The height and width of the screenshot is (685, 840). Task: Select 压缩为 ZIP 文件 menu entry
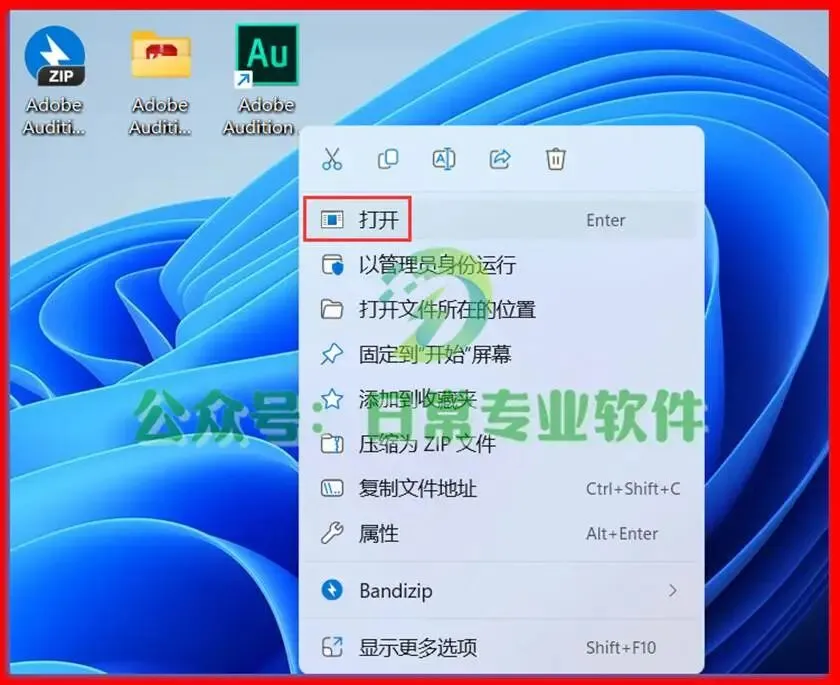(499, 443)
